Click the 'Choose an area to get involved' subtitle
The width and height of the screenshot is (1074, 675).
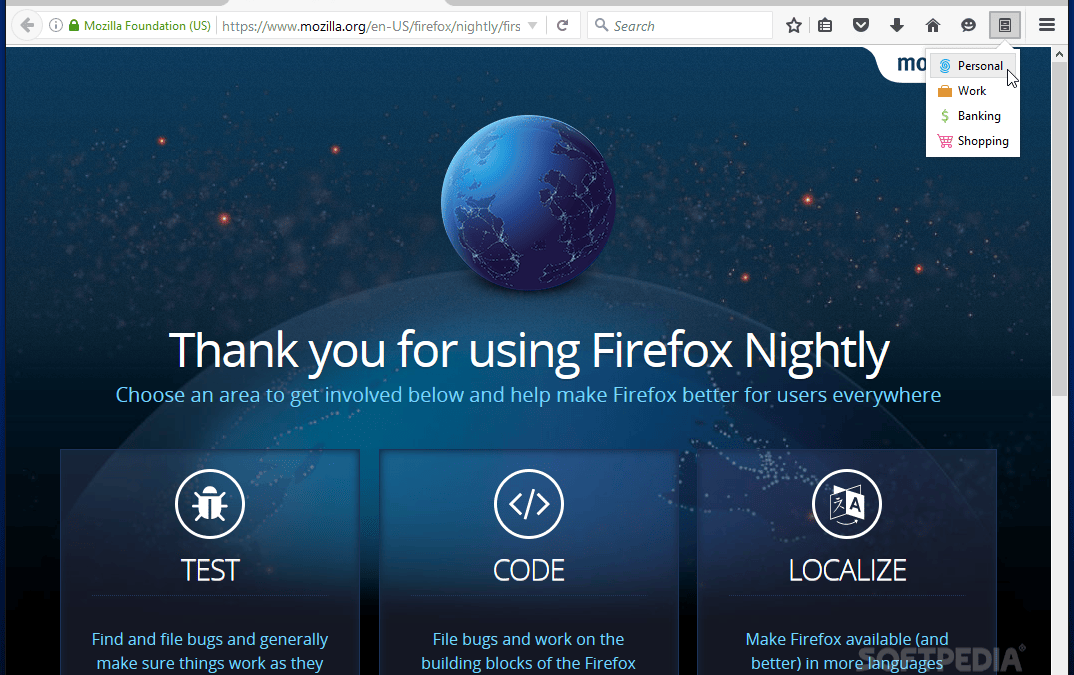click(x=528, y=395)
